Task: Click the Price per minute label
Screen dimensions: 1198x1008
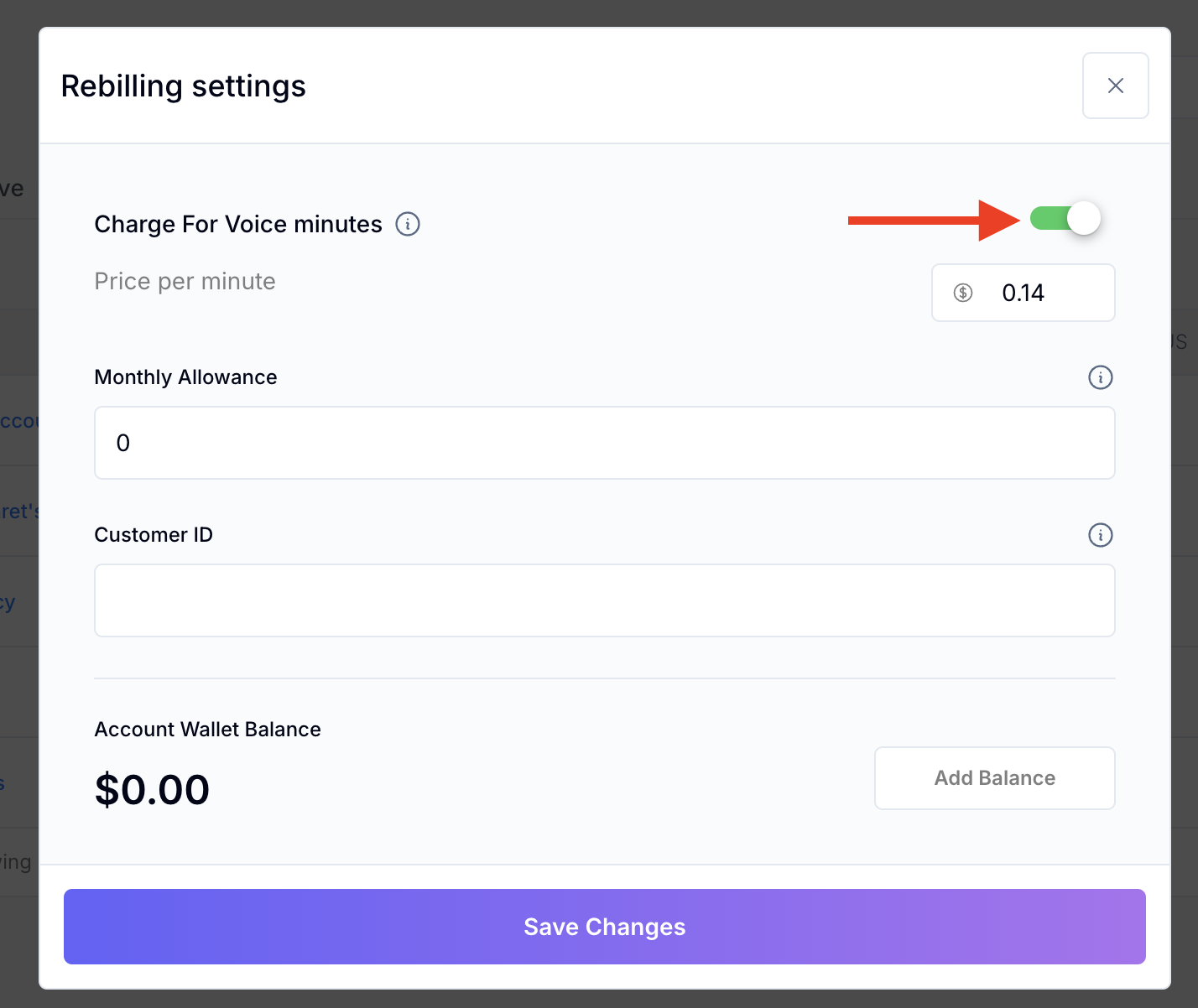Action: (x=185, y=282)
